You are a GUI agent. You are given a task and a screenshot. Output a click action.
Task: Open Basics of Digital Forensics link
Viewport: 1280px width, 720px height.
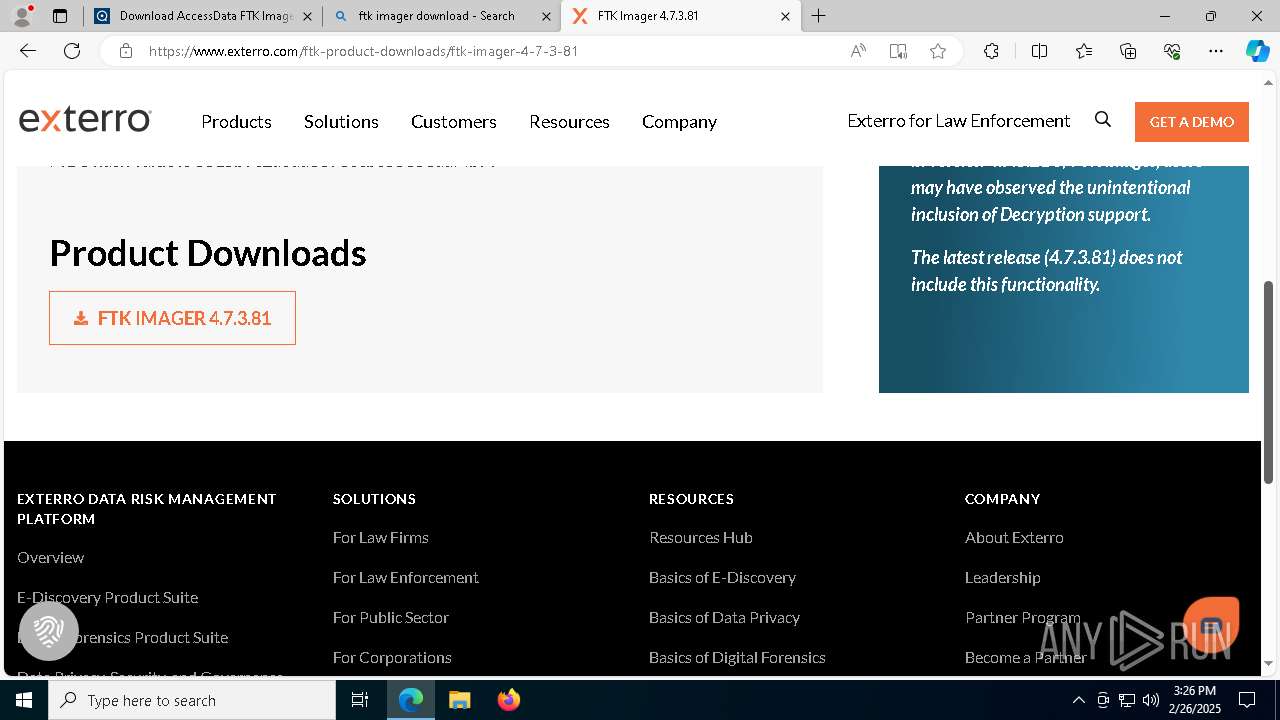pyautogui.click(x=737, y=657)
